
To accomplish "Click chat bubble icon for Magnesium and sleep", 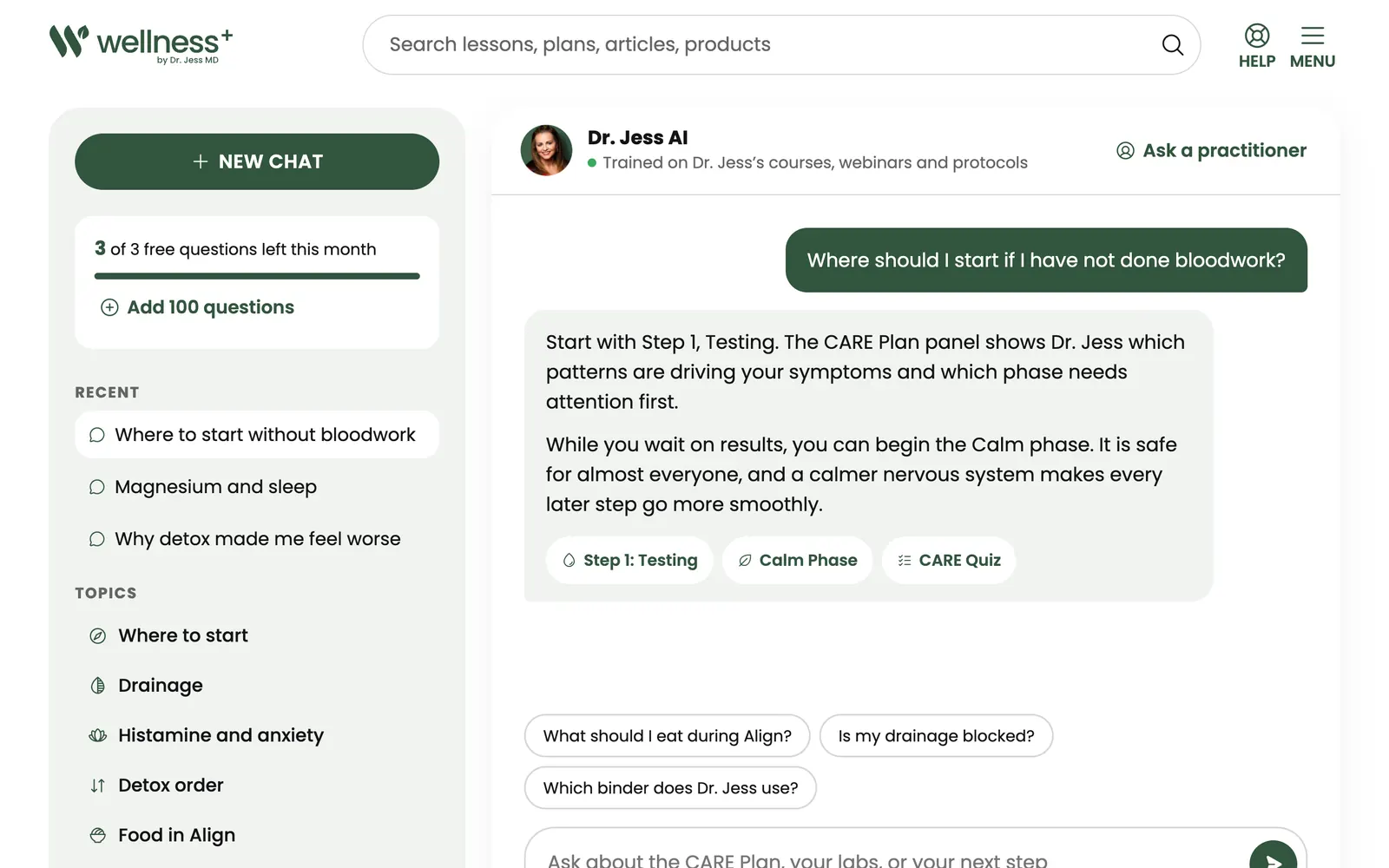I will coord(97,487).
